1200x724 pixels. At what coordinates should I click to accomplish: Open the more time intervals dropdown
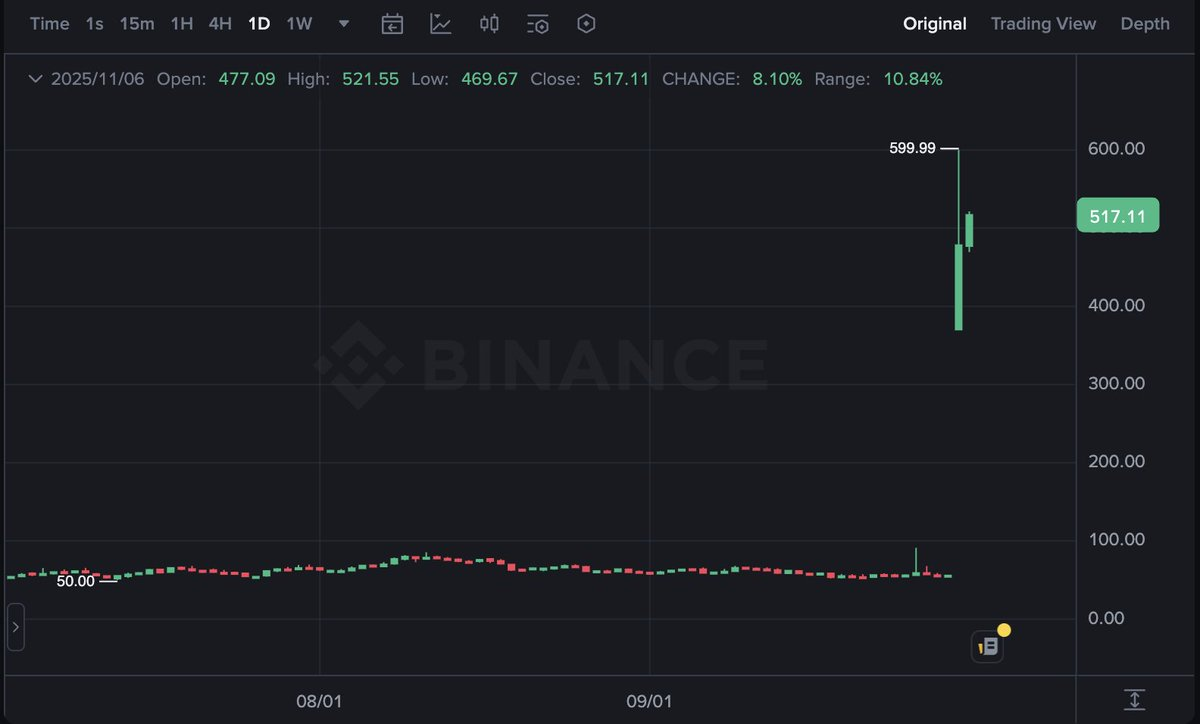(x=344, y=24)
